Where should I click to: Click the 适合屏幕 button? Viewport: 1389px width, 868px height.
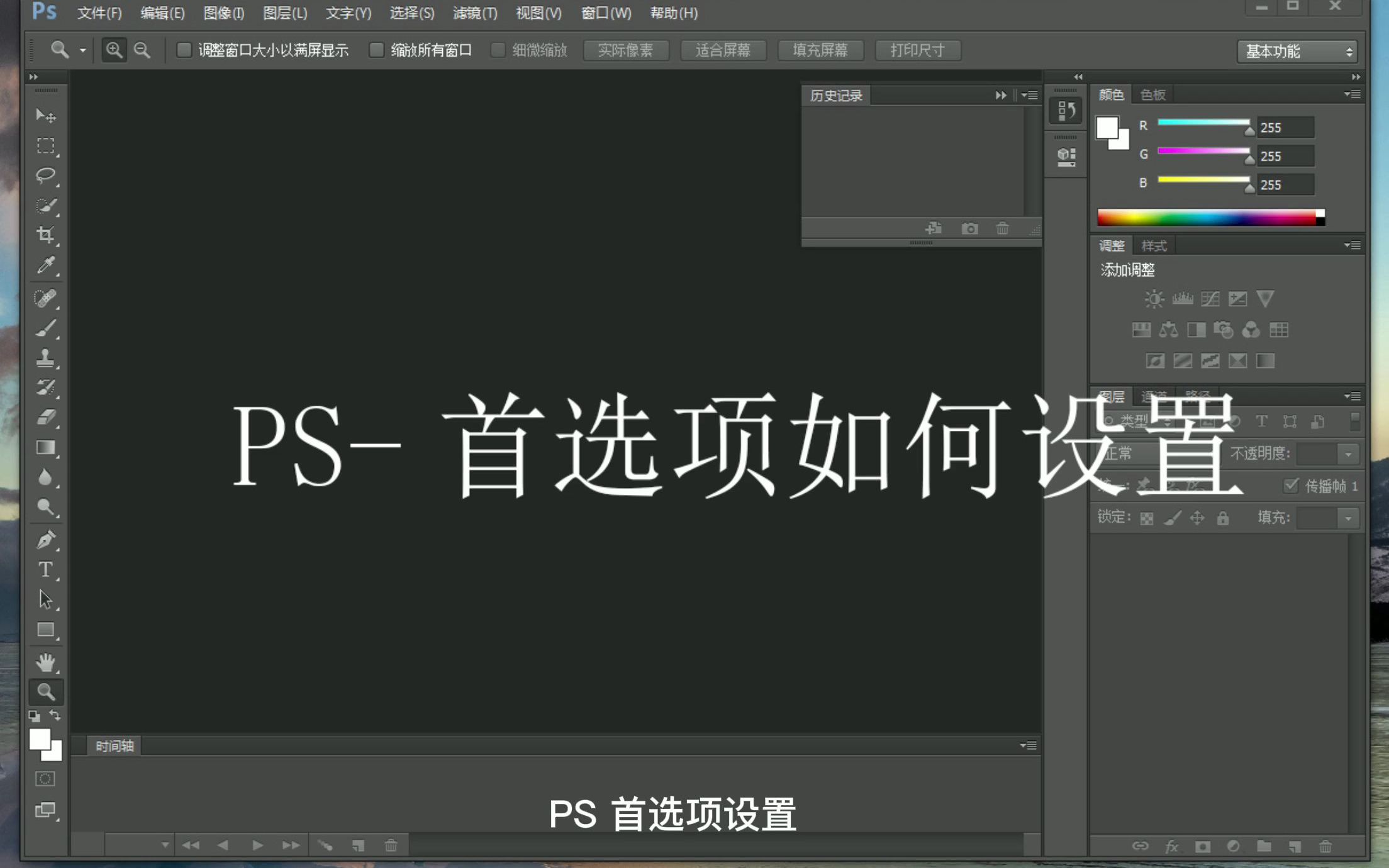click(x=723, y=50)
